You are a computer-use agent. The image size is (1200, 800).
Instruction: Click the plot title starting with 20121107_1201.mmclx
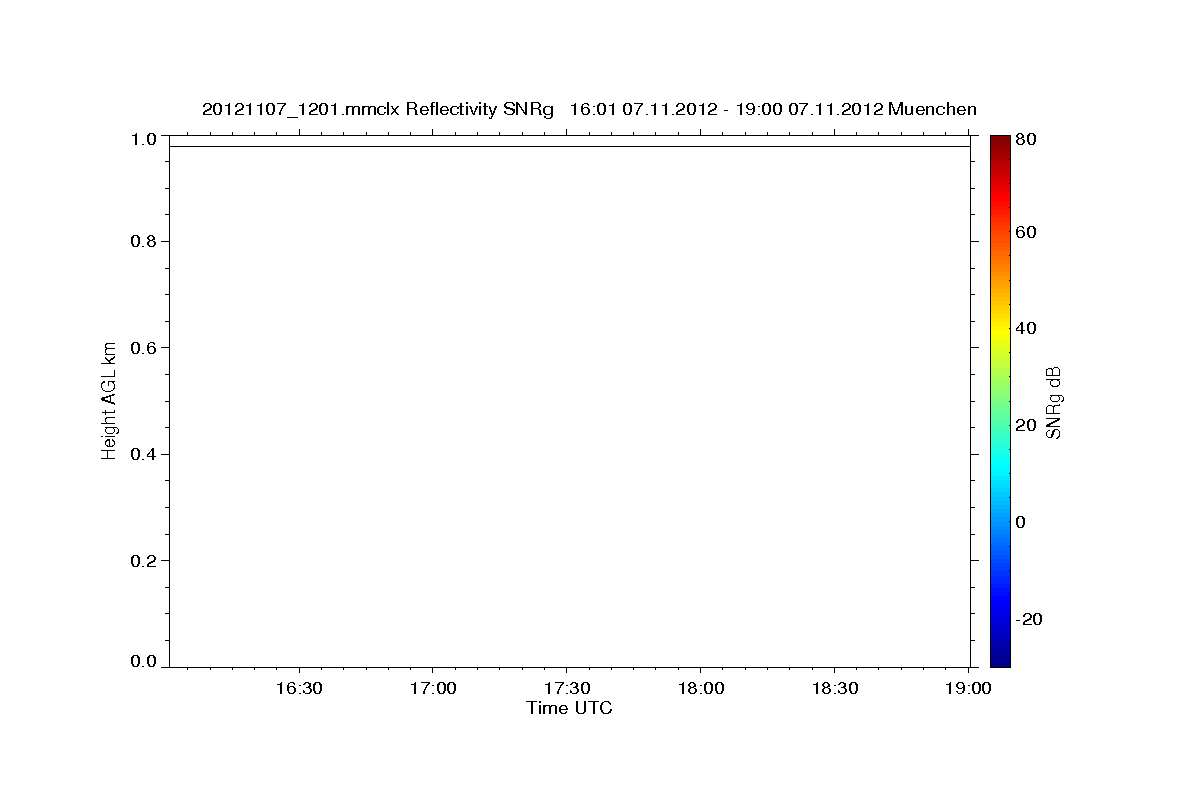[589, 109]
